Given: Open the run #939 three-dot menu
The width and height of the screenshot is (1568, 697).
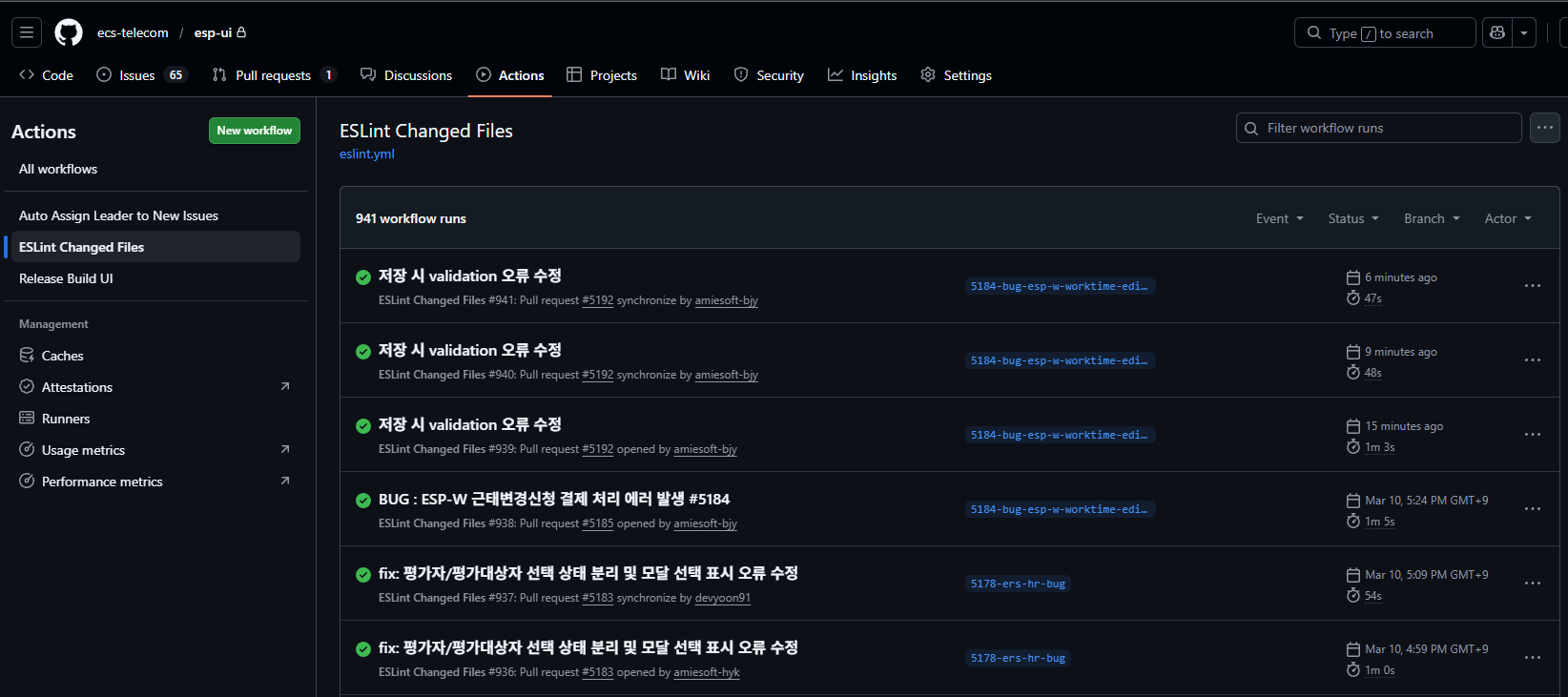Looking at the screenshot, I should click(1533, 435).
